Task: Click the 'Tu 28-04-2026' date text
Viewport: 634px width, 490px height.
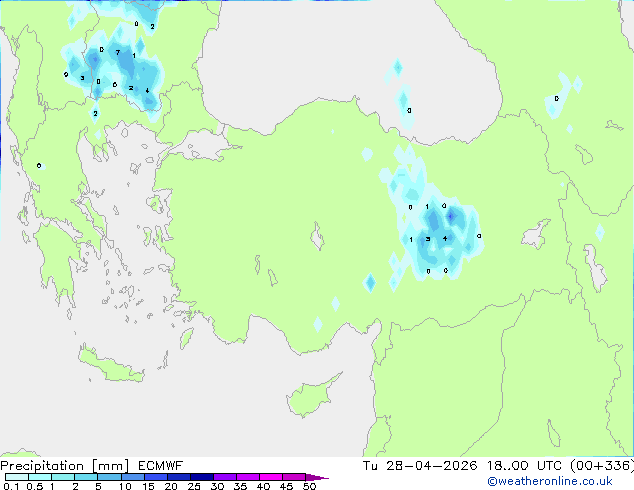Action: [420, 466]
